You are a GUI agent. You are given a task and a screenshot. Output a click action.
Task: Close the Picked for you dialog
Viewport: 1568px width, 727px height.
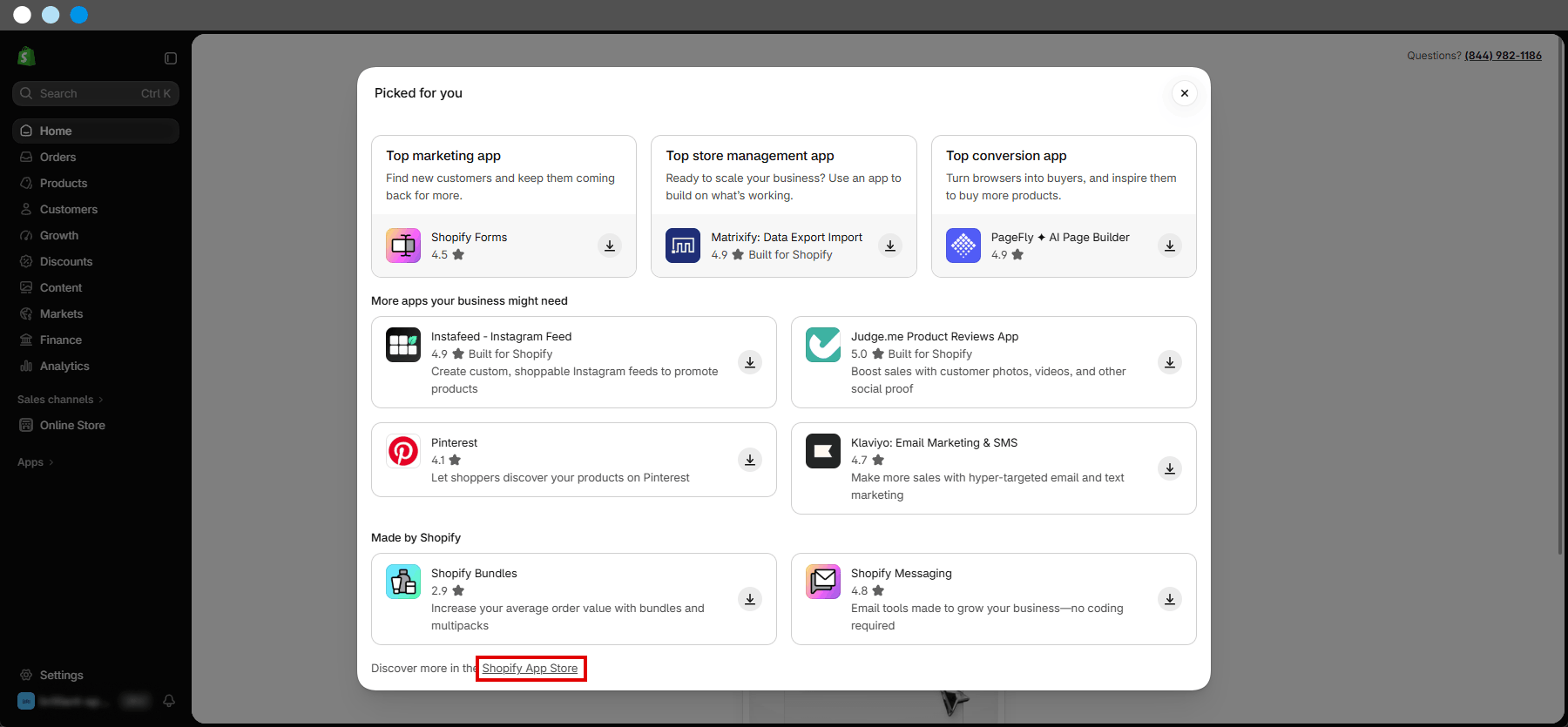[1185, 93]
